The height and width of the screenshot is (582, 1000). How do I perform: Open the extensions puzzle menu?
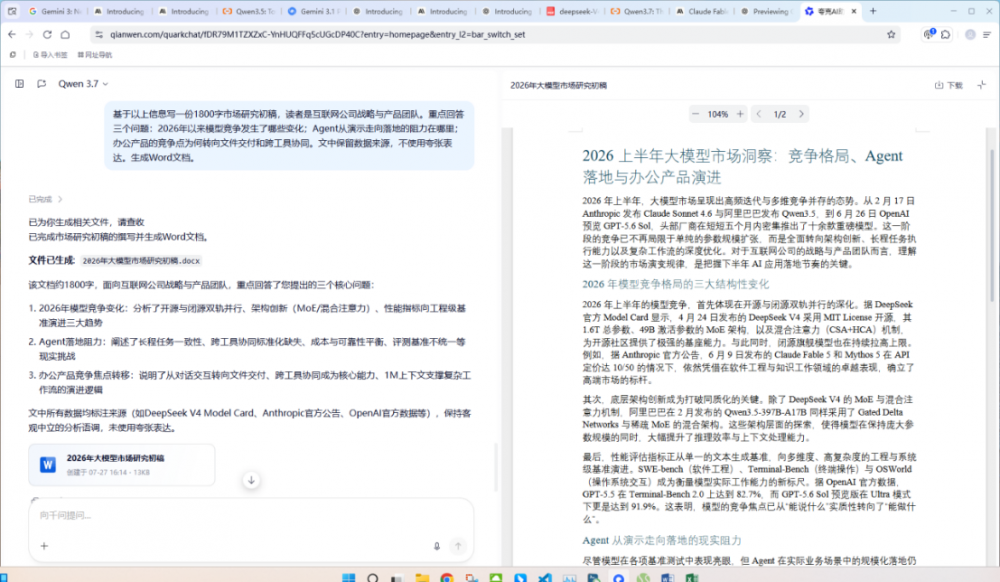click(946, 34)
